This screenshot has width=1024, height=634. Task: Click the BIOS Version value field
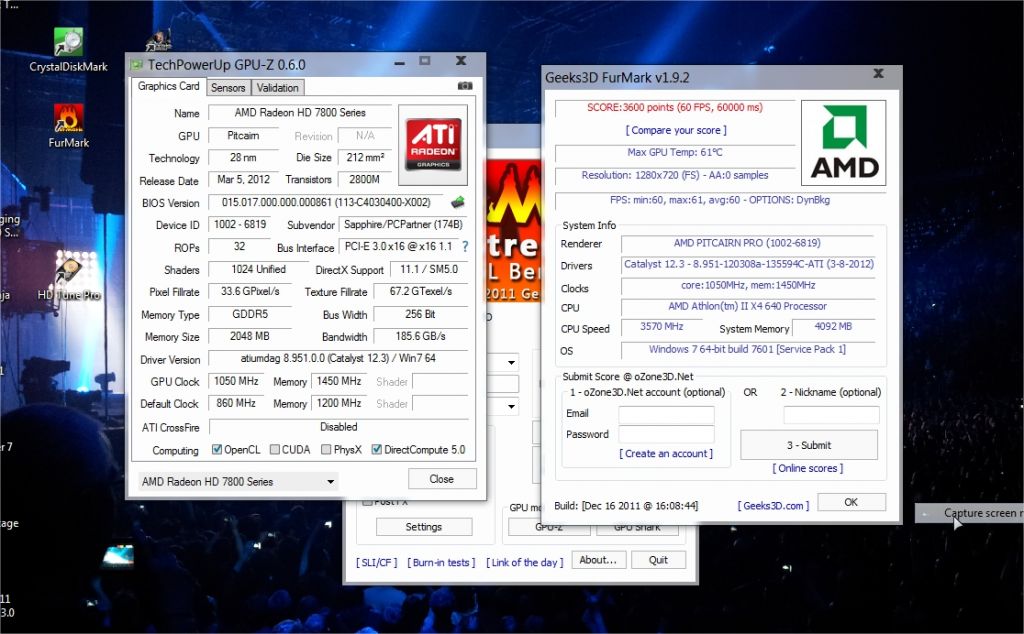[x=326, y=202]
